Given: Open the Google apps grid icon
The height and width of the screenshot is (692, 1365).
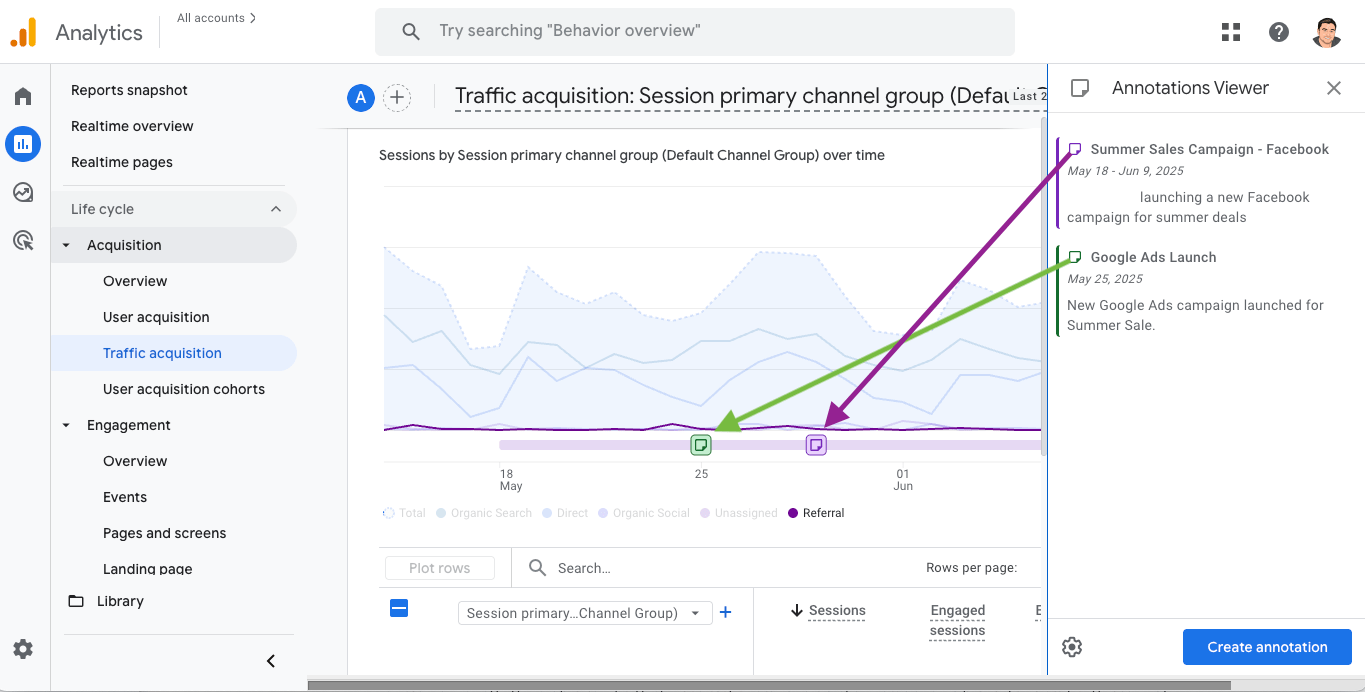Looking at the screenshot, I should 1231,32.
